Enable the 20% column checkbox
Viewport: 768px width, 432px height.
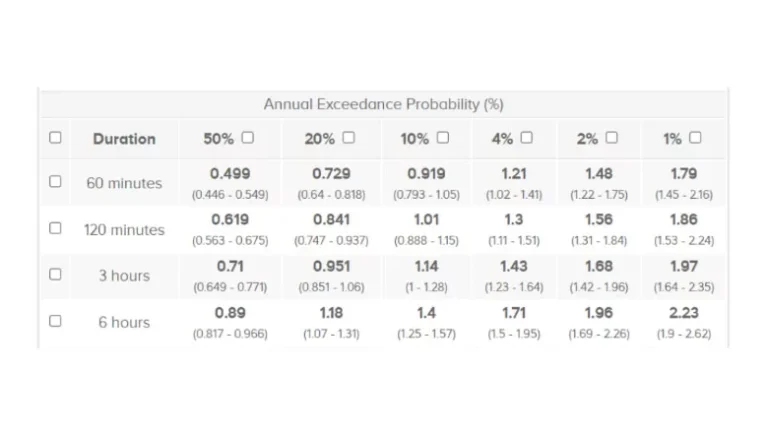point(349,138)
